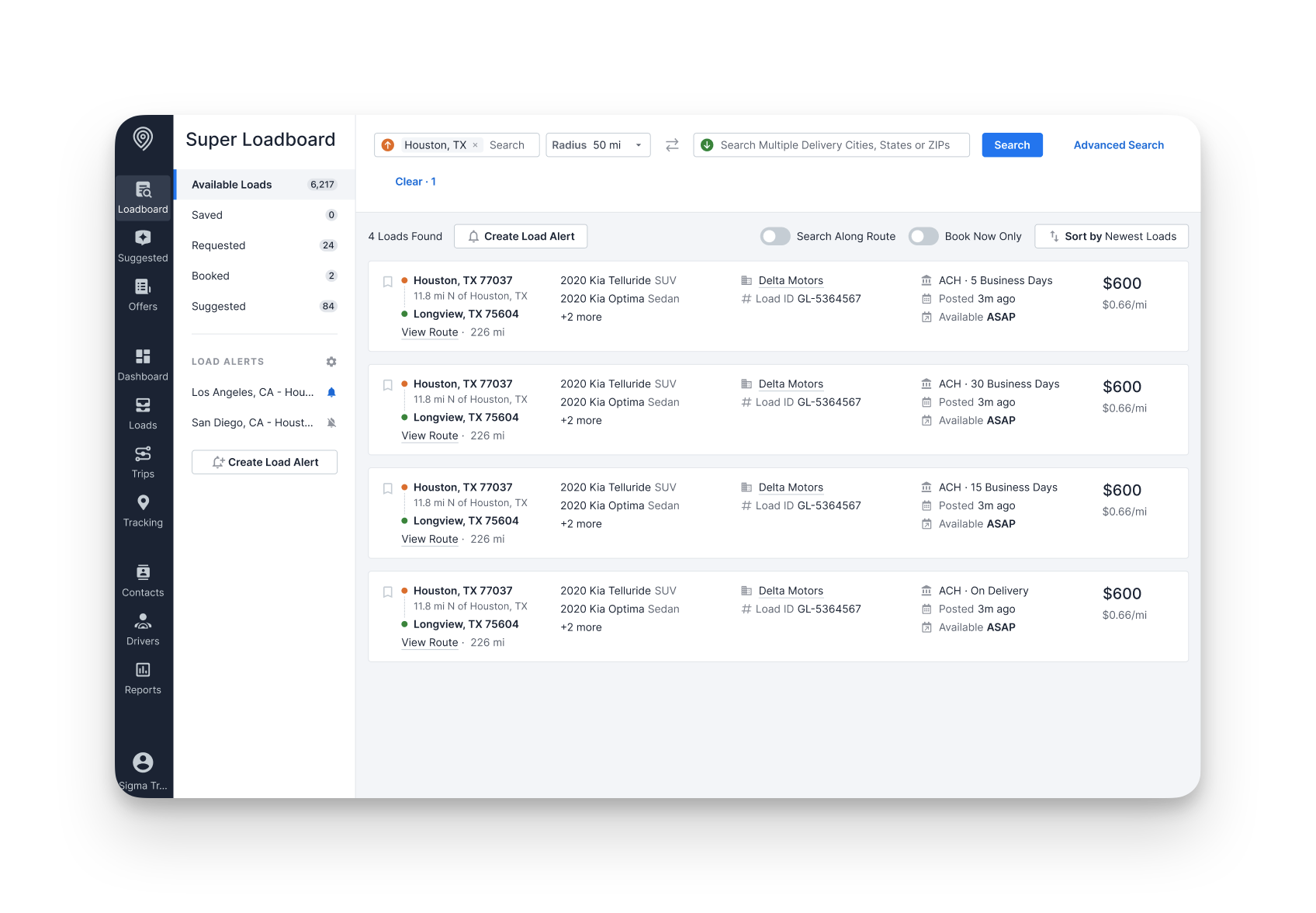
Task: Select the Booked loads tab
Action: coord(265,276)
